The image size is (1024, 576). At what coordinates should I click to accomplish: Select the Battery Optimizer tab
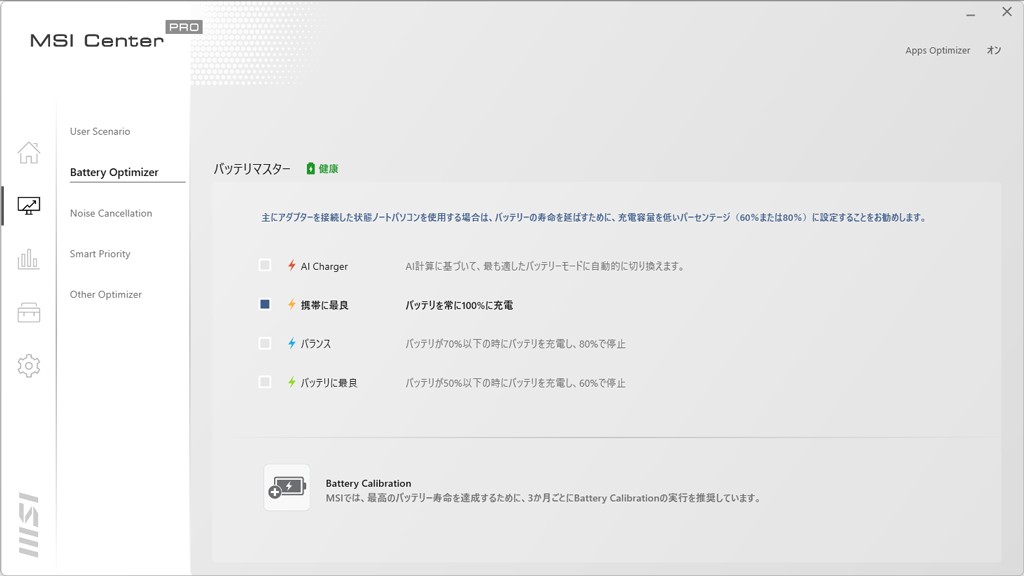point(114,172)
